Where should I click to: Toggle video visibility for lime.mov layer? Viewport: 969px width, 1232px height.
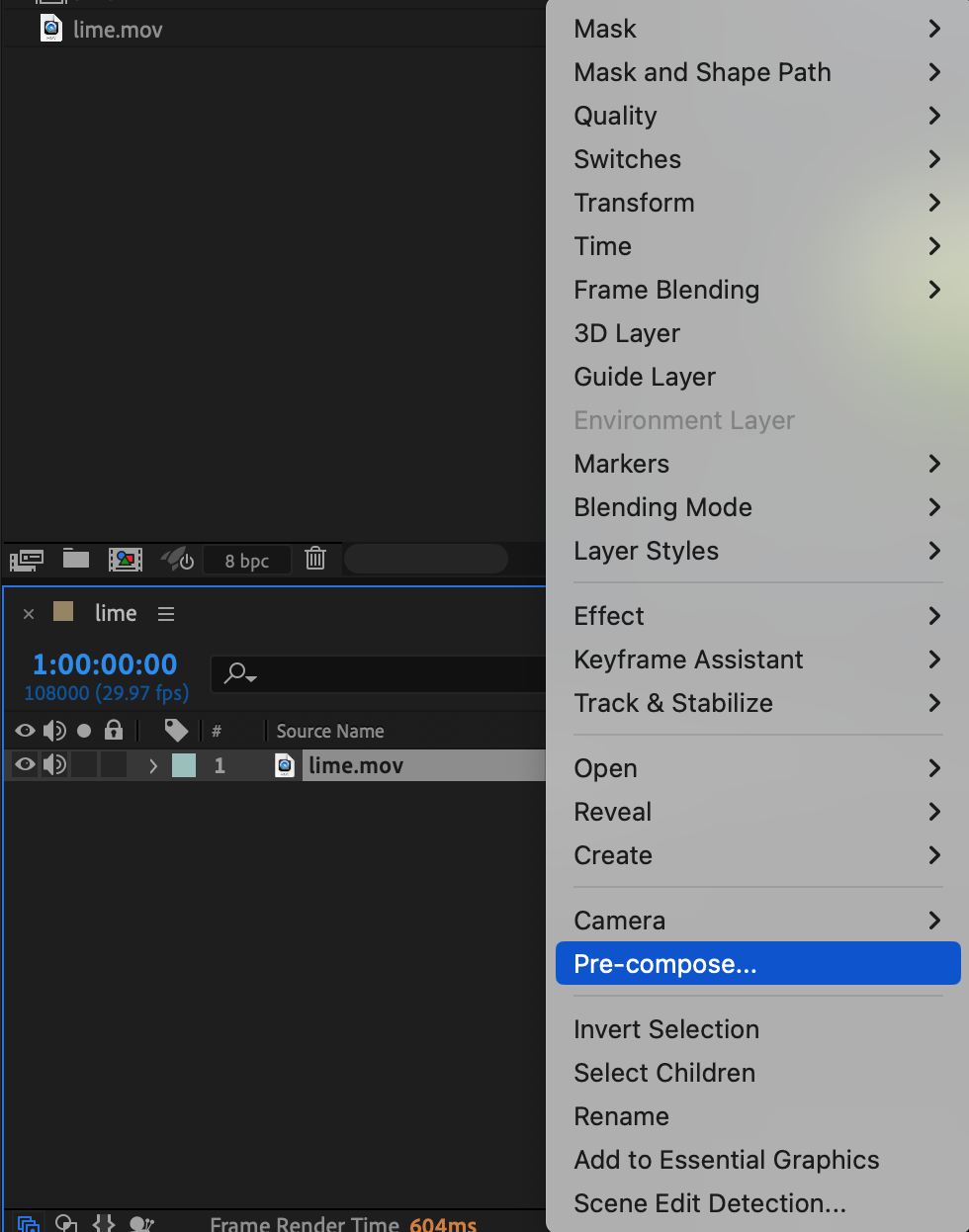(25, 764)
